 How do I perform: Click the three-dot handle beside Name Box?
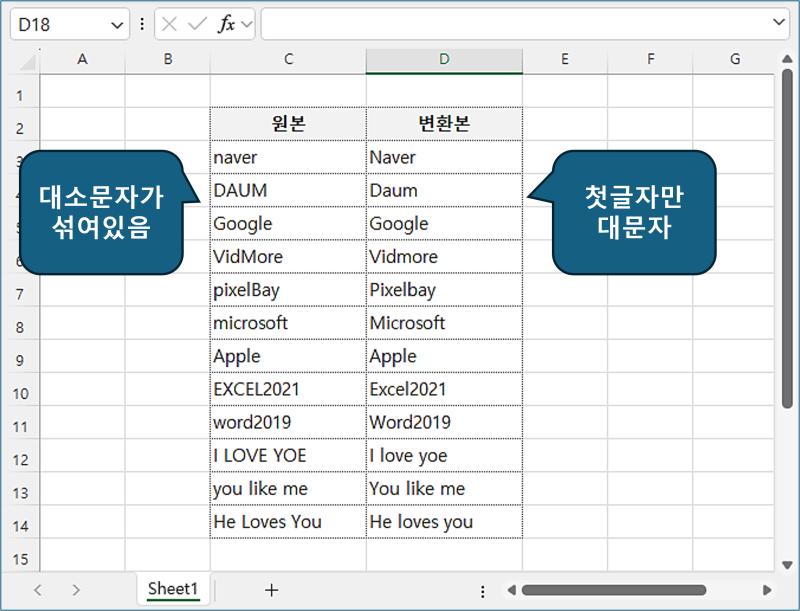pos(141,24)
